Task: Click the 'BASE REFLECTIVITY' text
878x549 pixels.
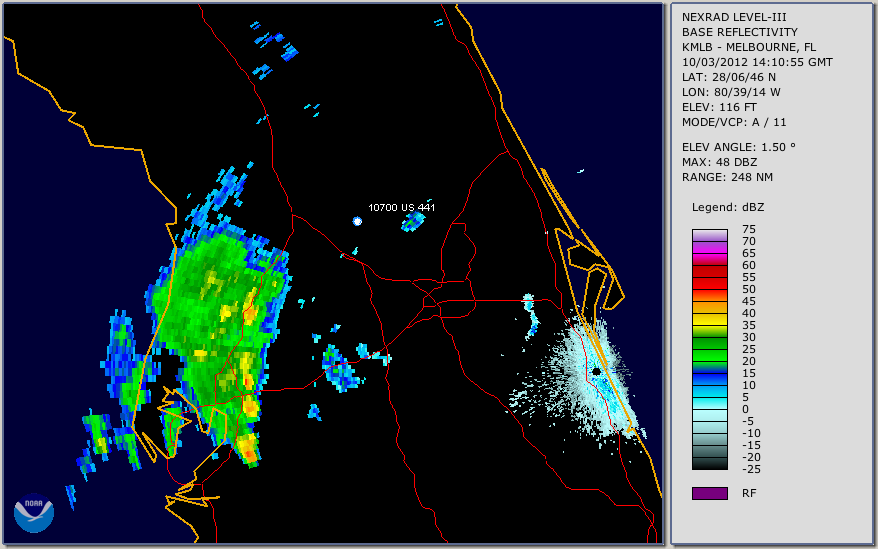Action: (x=740, y=32)
